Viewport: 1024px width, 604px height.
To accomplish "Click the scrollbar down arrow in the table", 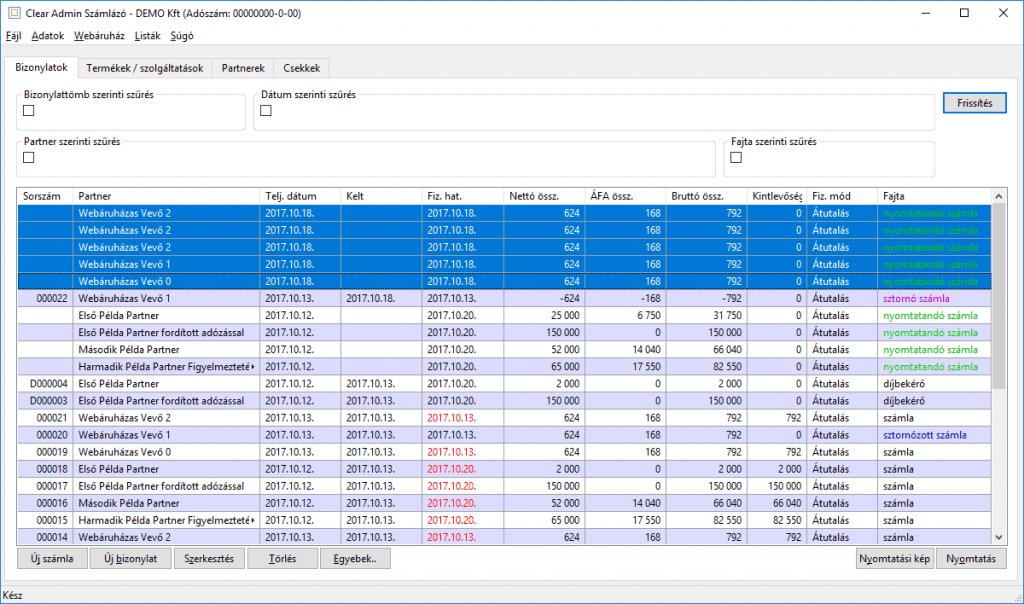I will (x=999, y=537).
